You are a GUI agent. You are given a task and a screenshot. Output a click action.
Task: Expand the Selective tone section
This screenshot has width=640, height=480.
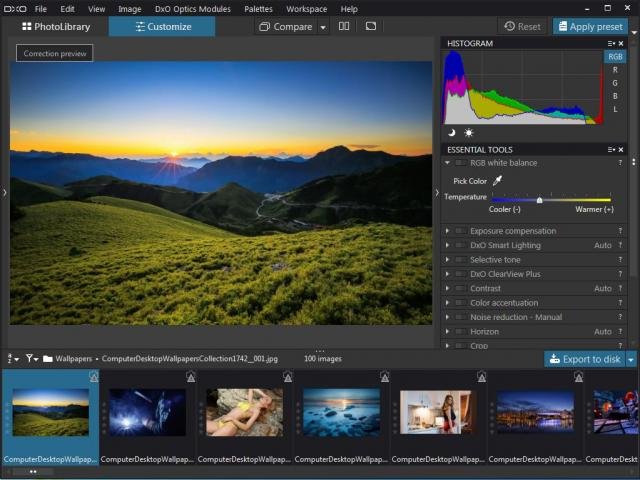[447, 260]
